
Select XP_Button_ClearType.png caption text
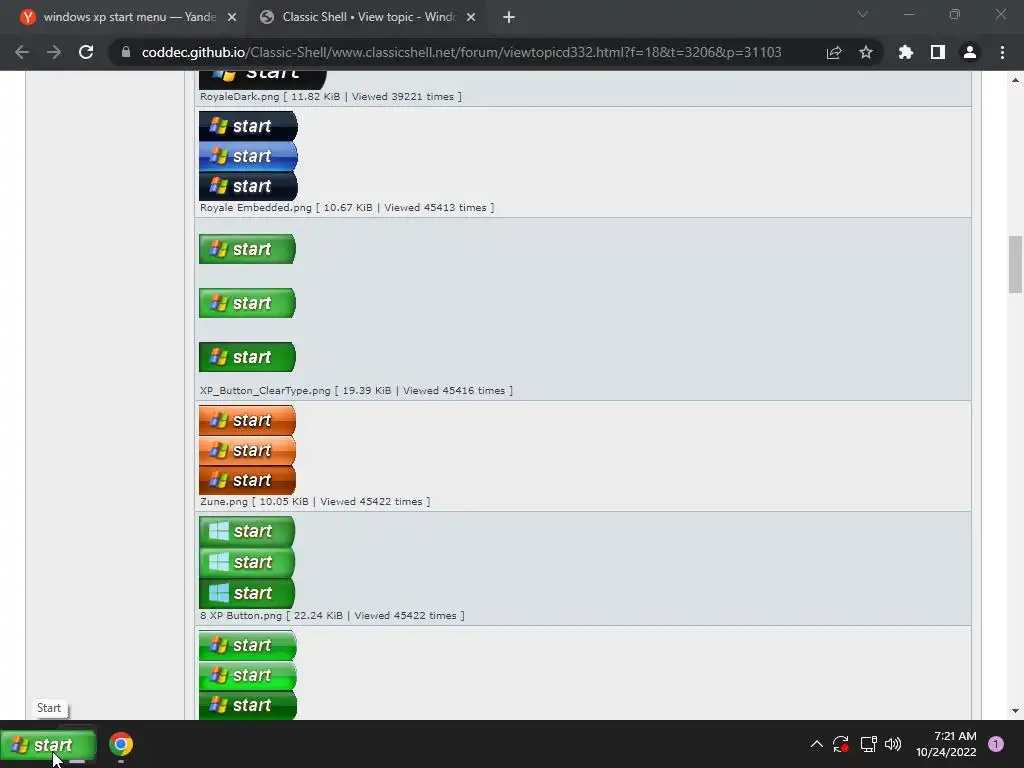click(x=356, y=391)
